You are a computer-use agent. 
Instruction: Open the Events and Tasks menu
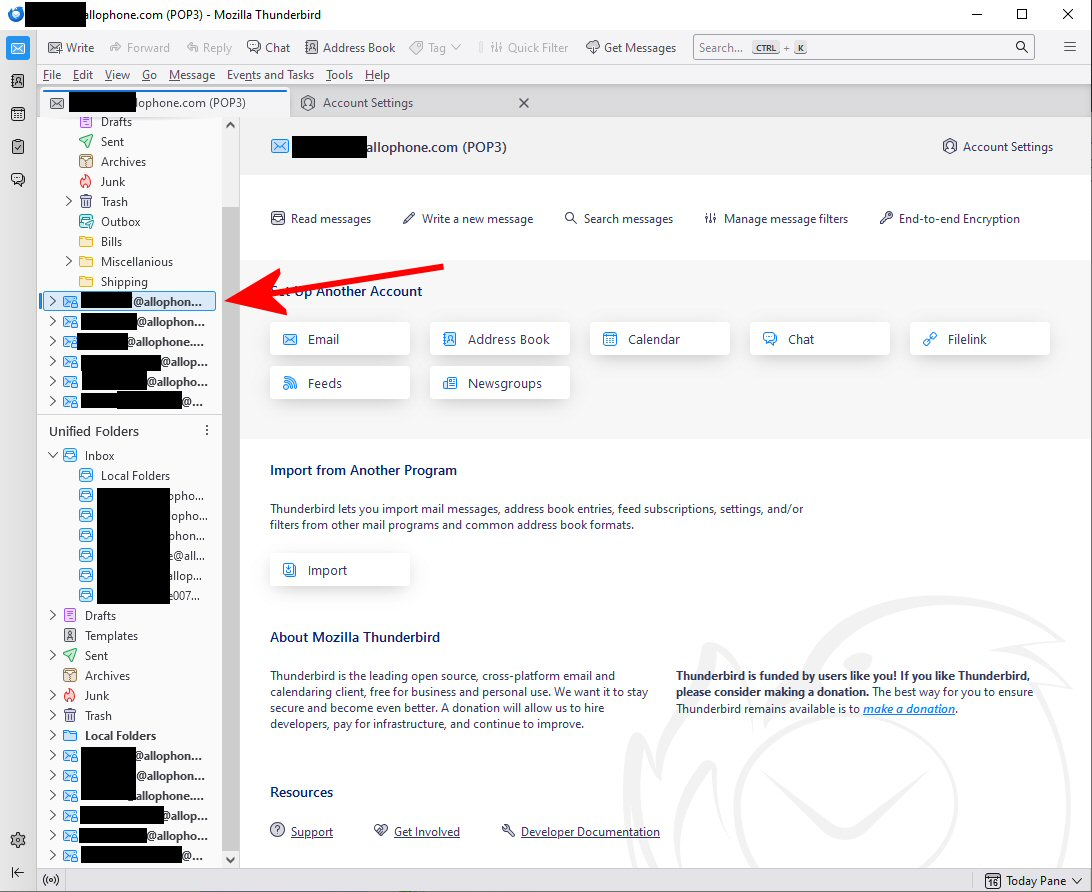pyautogui.click(x=270, y=75)
